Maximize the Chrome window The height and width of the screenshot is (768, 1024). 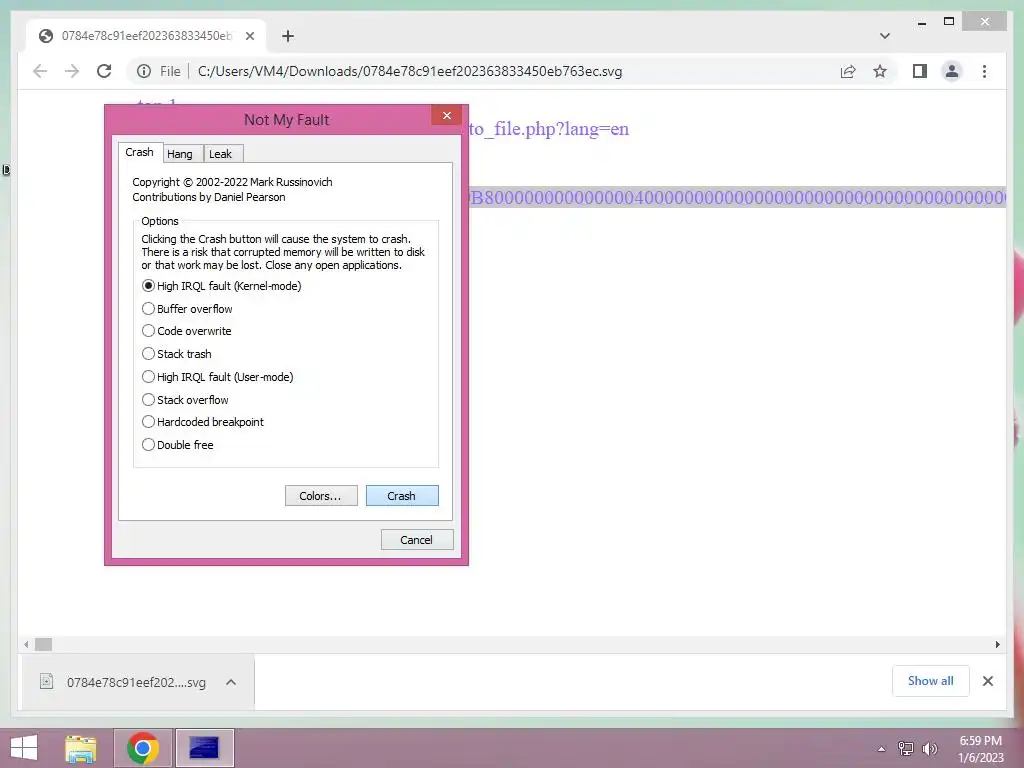click(950, 22)
